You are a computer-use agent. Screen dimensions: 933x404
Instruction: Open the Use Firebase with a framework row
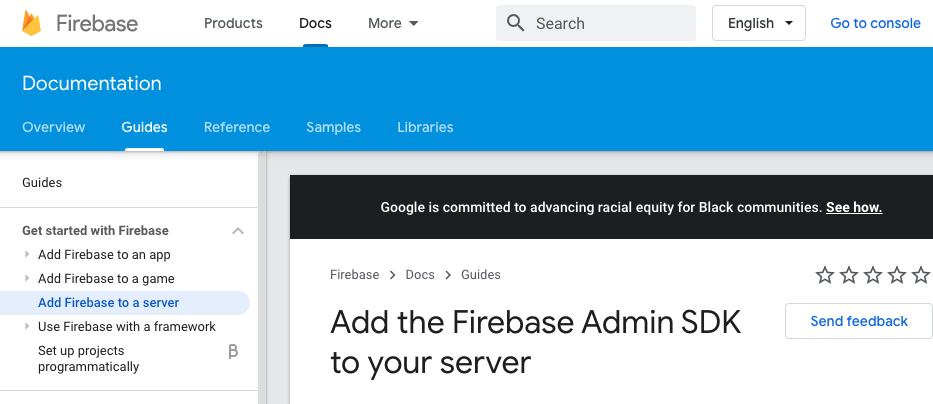click(127, 327)
